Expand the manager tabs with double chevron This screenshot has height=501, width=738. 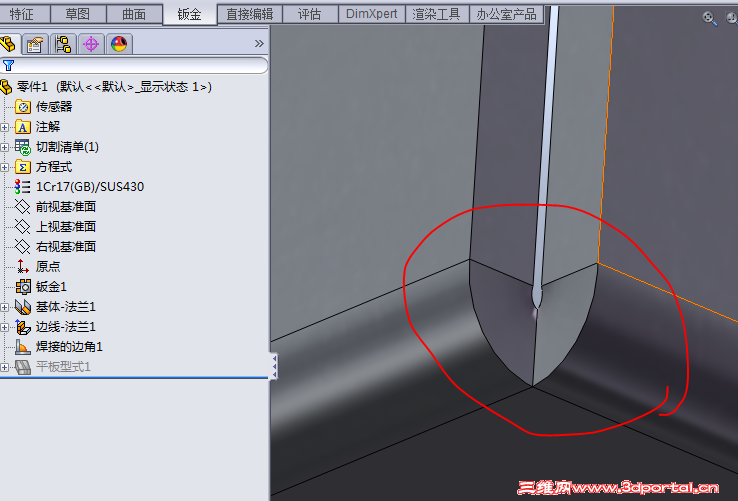click(259, 44)
